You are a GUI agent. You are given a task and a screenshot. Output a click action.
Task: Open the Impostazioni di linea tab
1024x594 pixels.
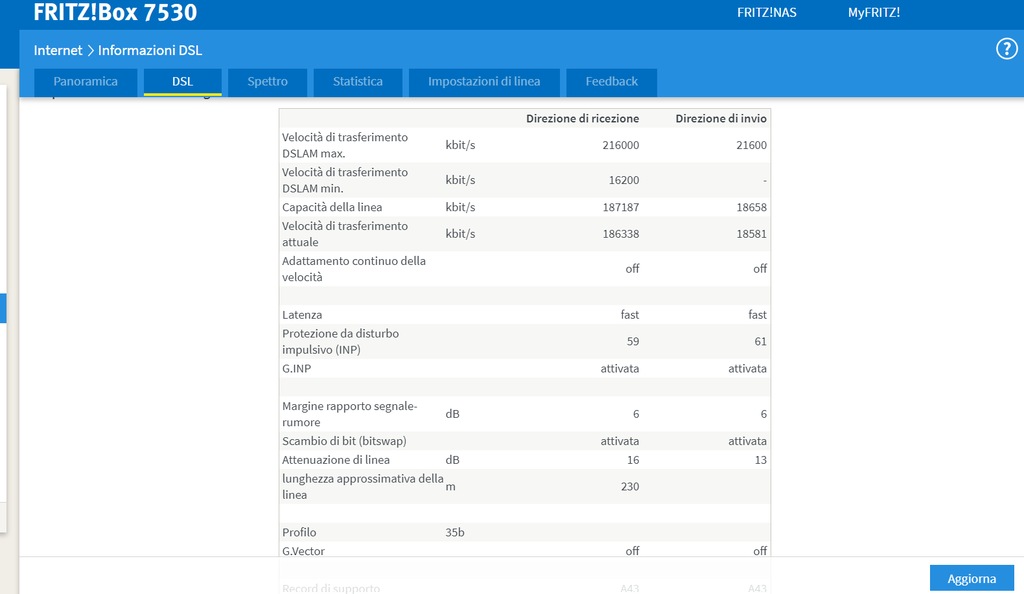tap(484, 82)
